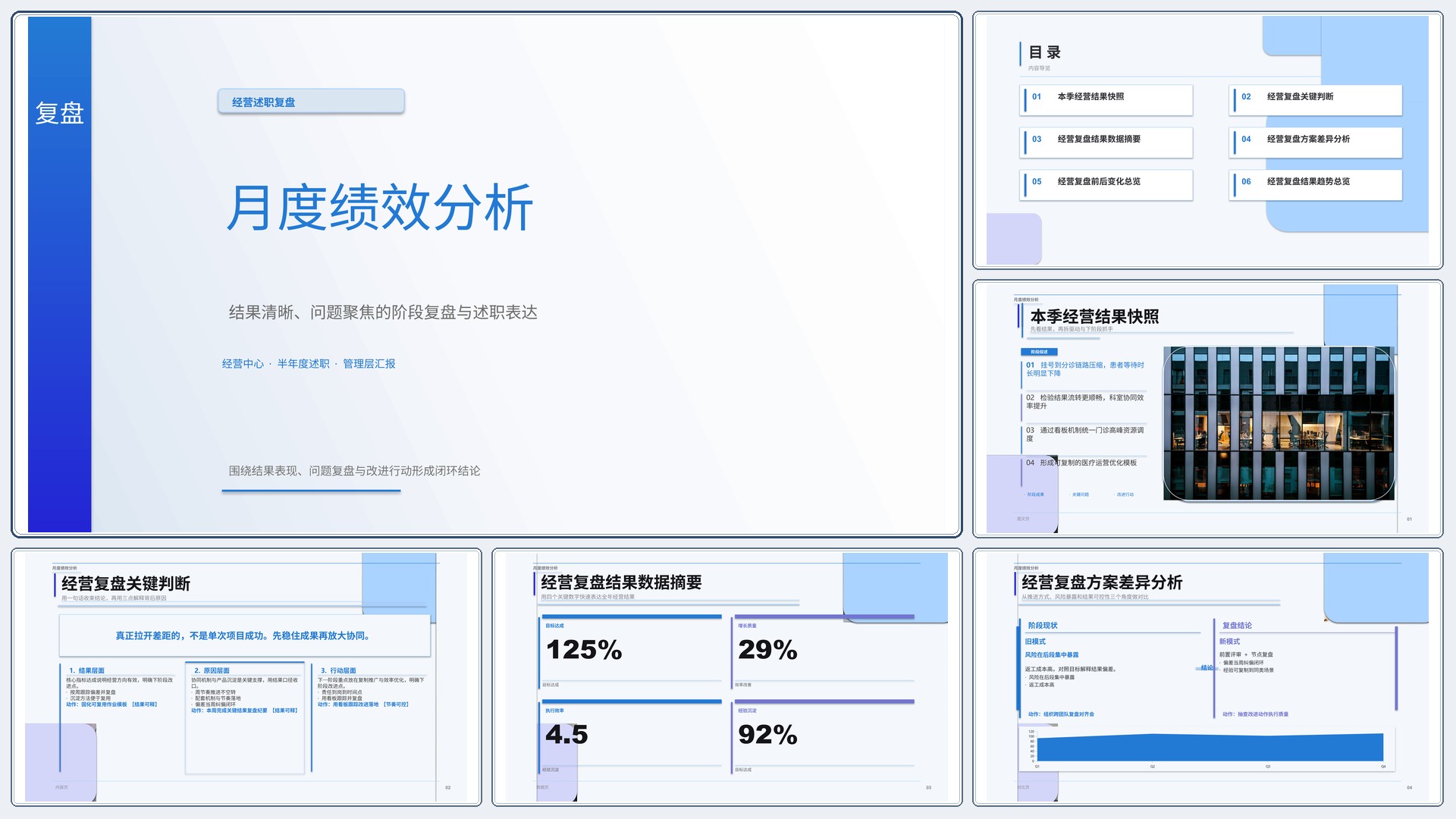Click subtitle 结果清晰、问题聚焦的阶段复盘与述职表达

(383, 312)
